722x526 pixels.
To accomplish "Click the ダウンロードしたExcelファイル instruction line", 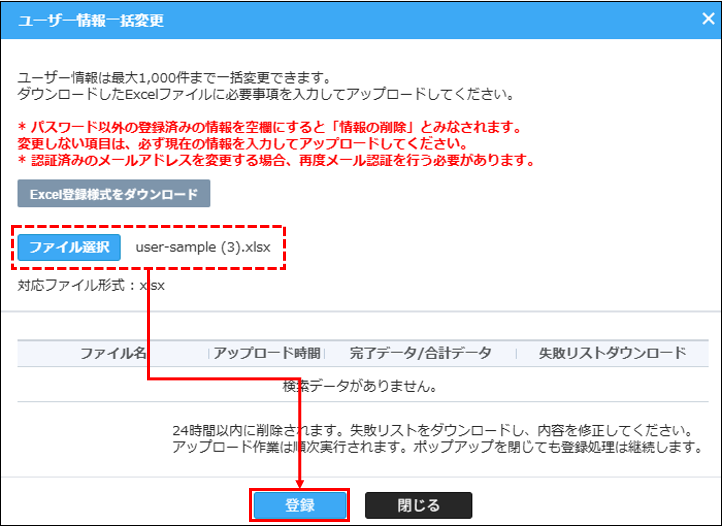I will pyautogui.click(x=266, y=94).
